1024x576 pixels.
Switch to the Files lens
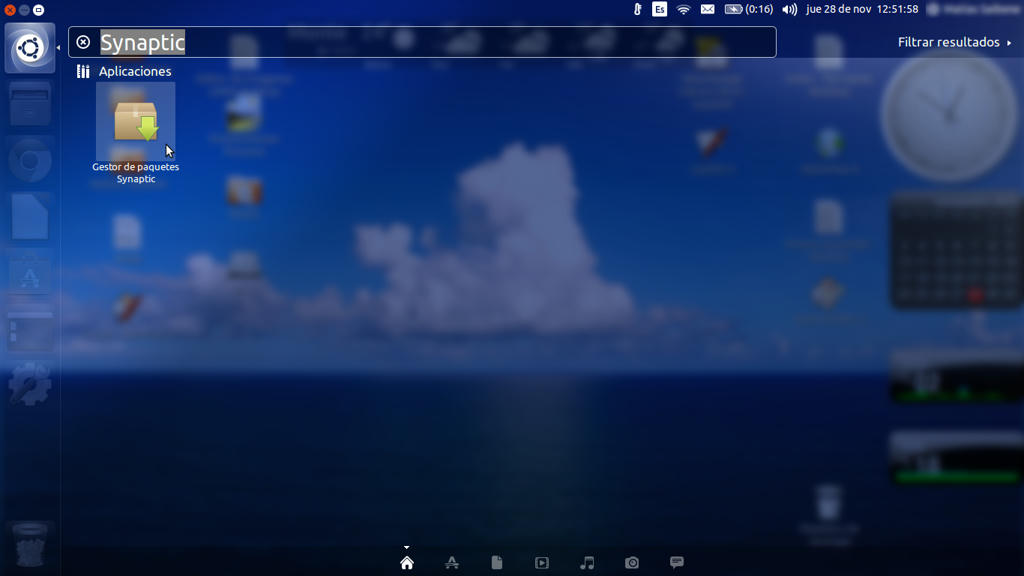[497, 562]
